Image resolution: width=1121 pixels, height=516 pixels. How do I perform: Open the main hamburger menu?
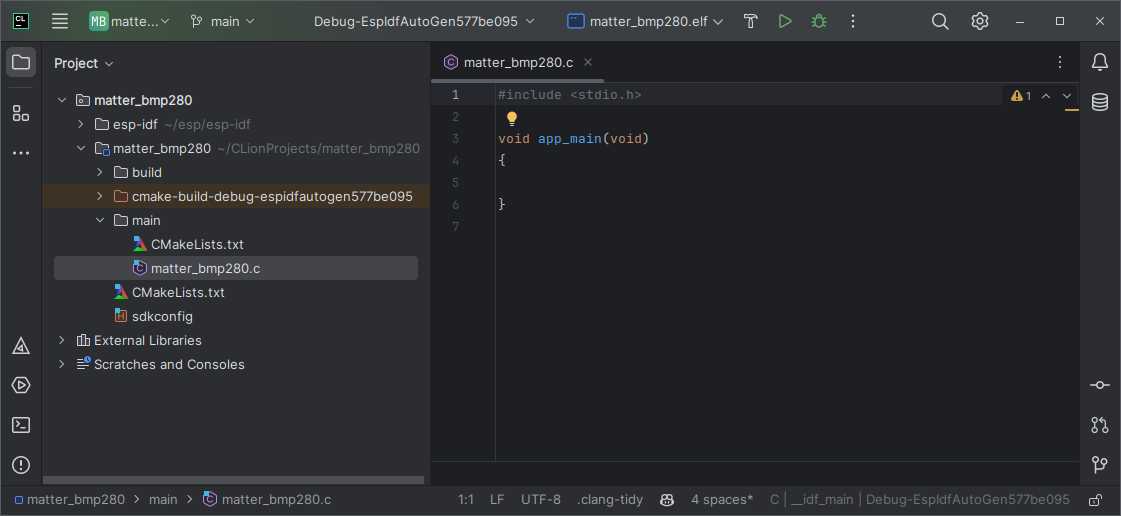[60, 21]
